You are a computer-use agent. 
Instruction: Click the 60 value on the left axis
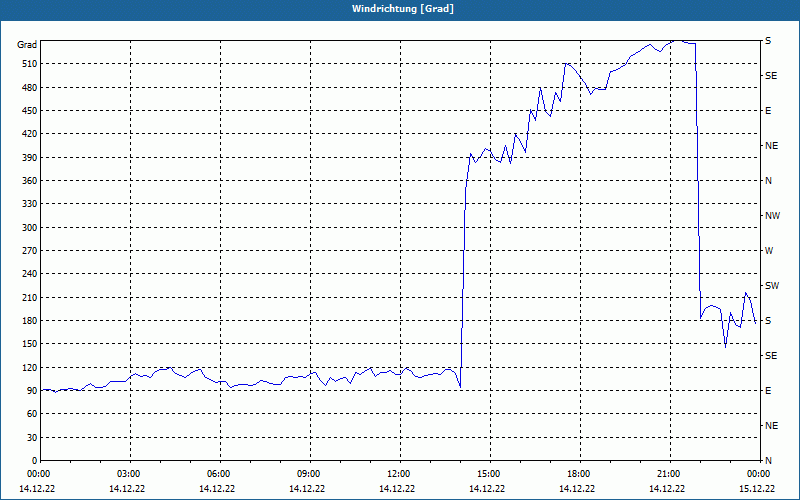tap(32, 414)
